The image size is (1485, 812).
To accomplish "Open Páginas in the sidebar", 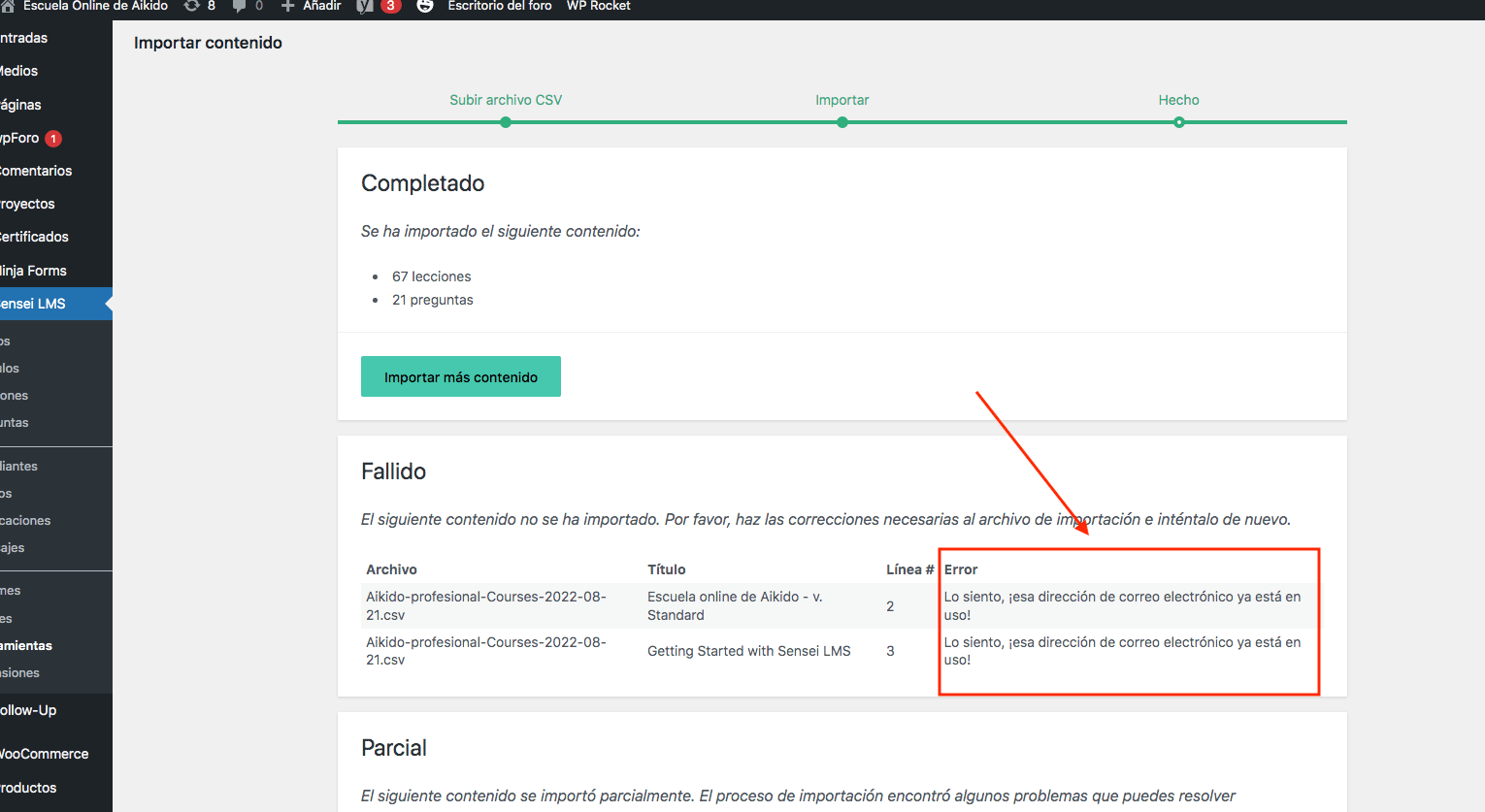I will (x=20, y=105).
